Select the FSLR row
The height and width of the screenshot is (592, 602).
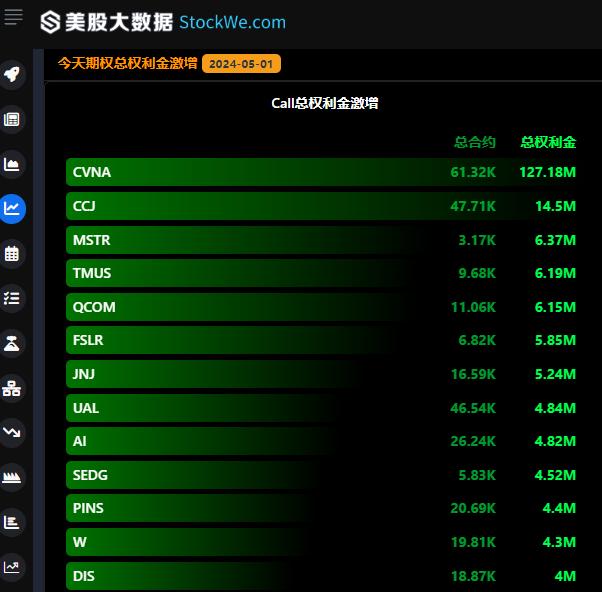coord(321,340)
